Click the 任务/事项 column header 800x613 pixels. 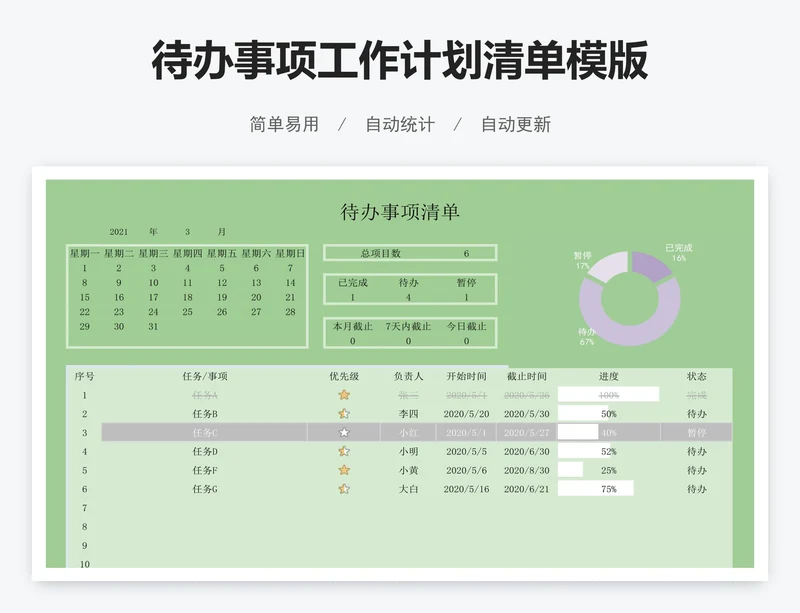(205, 376)
